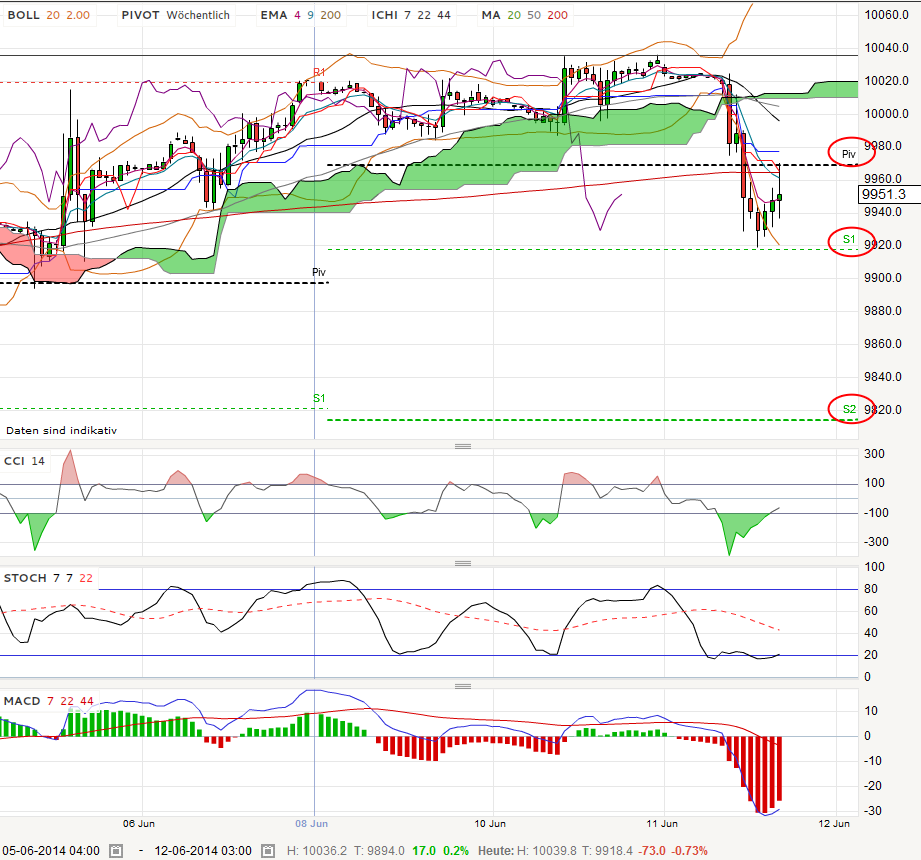Click the STOCH axis value 80
The image size is (921, 860).
870,589
